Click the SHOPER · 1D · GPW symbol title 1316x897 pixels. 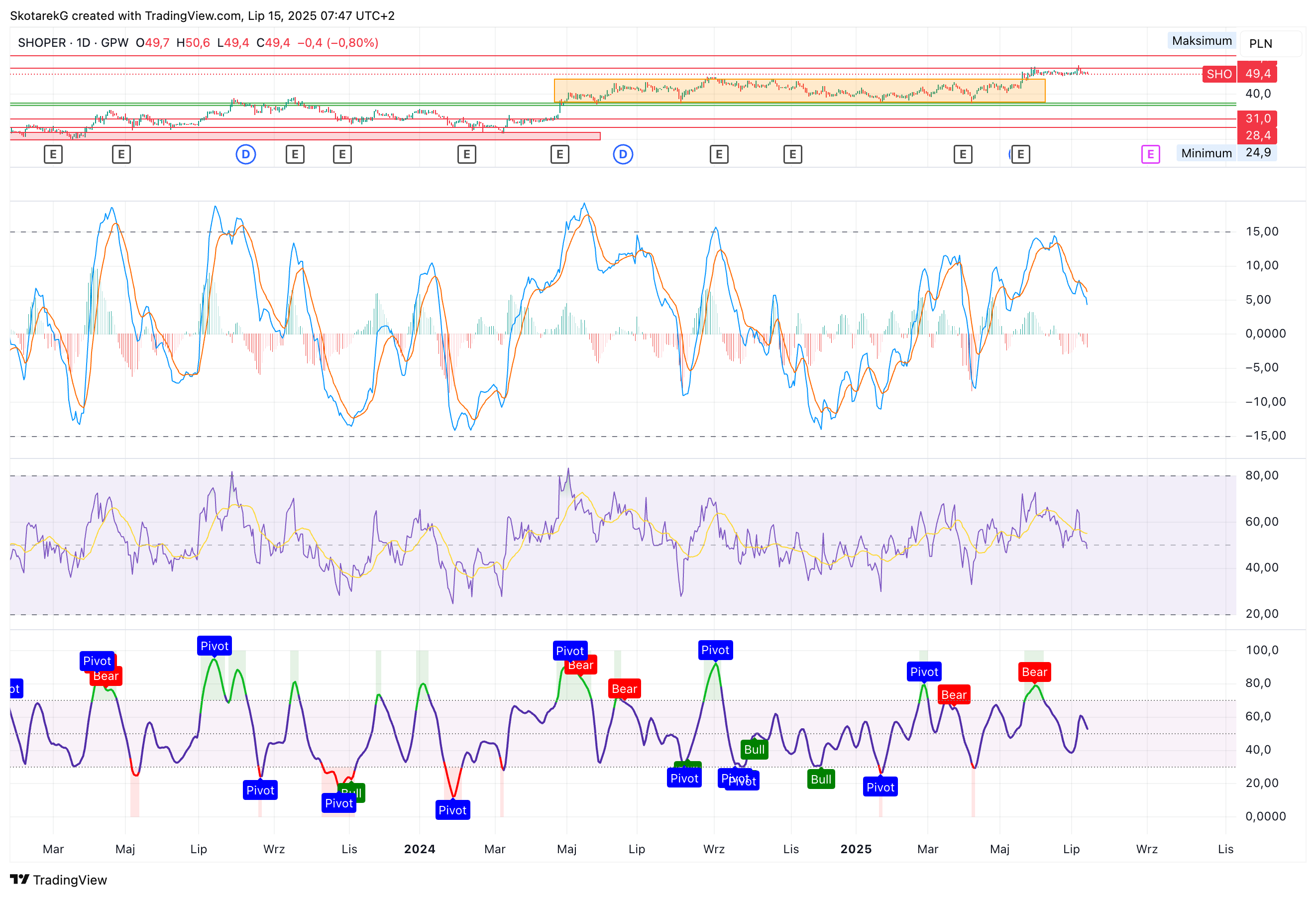tap(73, 43)
